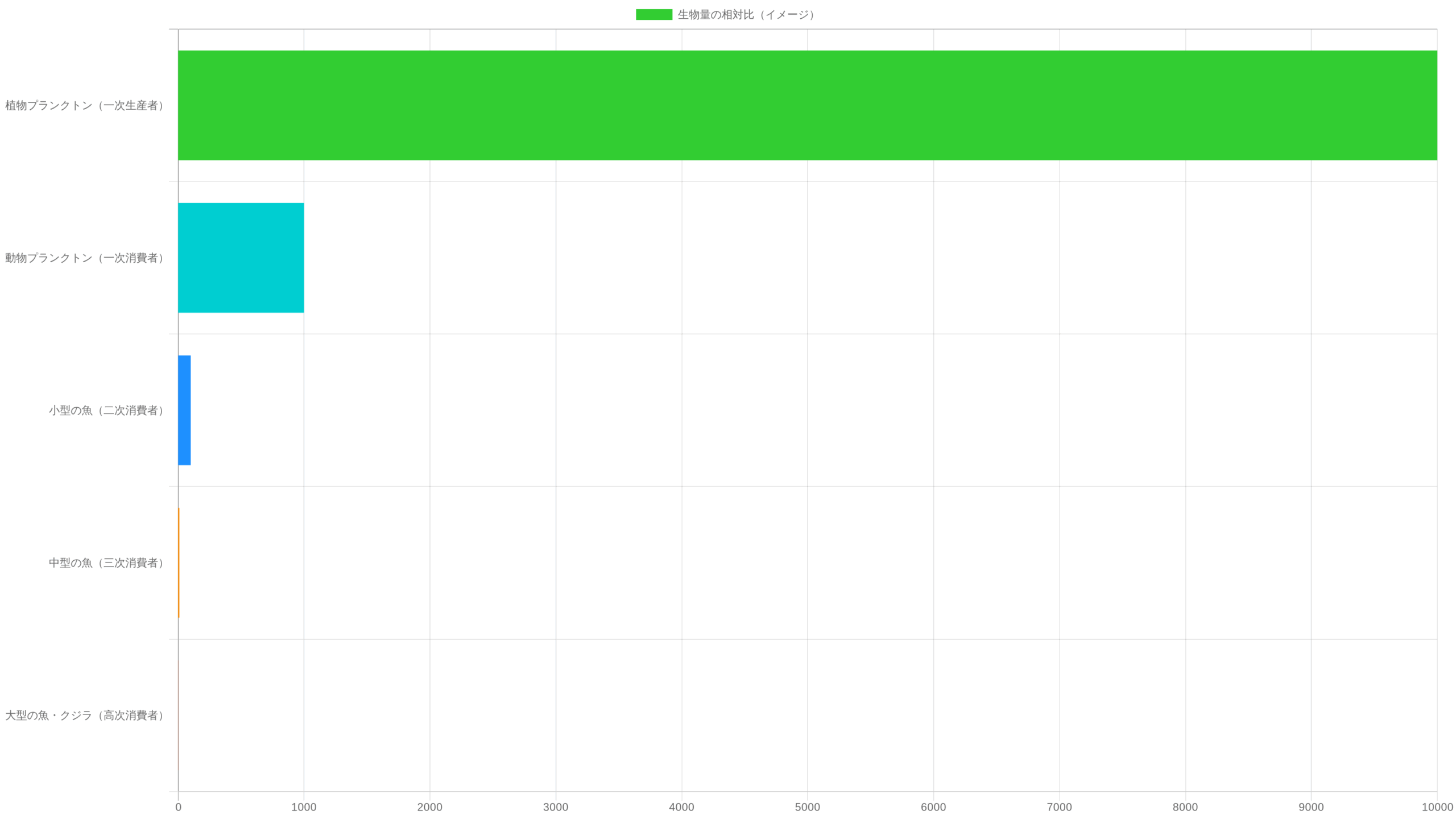
Task: Click the 2000 tick label
Action: point(429,807)
